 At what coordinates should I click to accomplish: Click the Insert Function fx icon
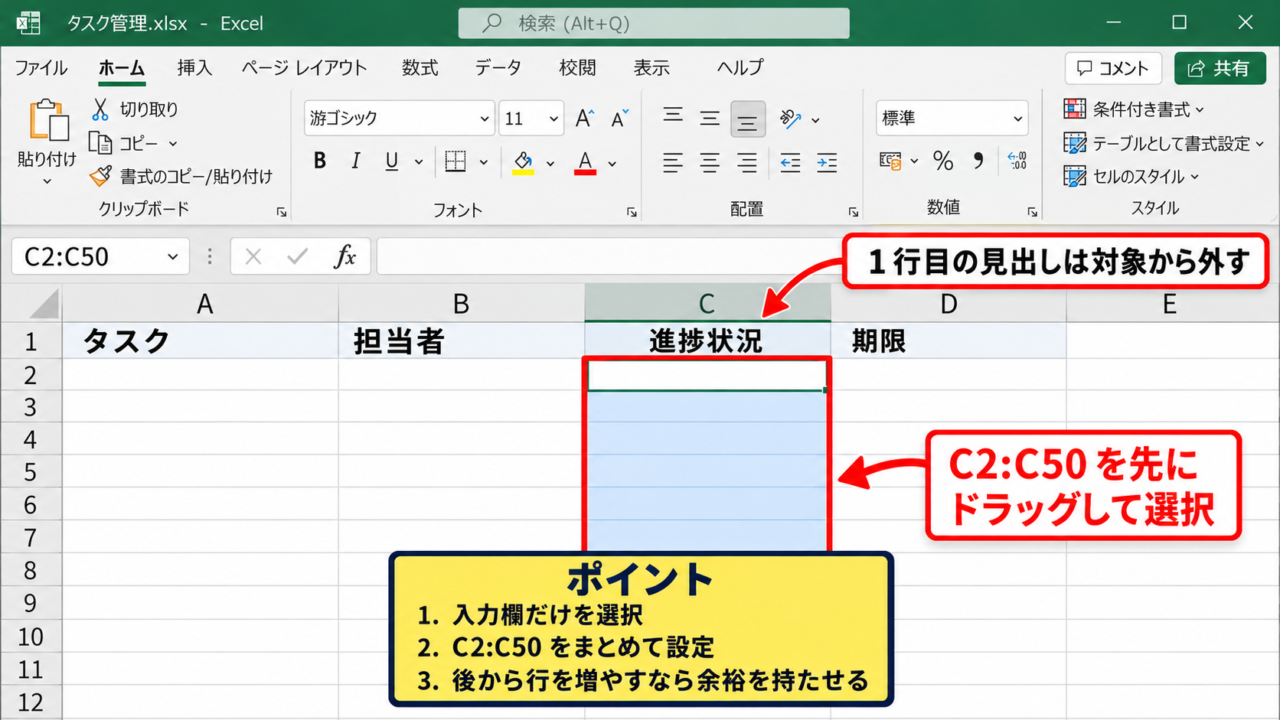pos(345,257)
